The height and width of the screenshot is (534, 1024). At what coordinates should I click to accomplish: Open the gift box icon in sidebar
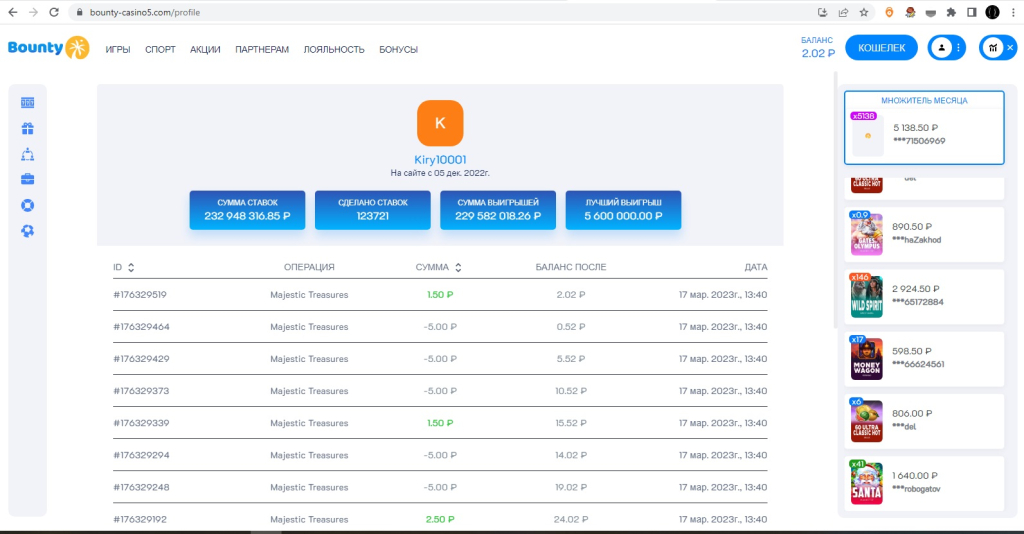click(27, 129)
